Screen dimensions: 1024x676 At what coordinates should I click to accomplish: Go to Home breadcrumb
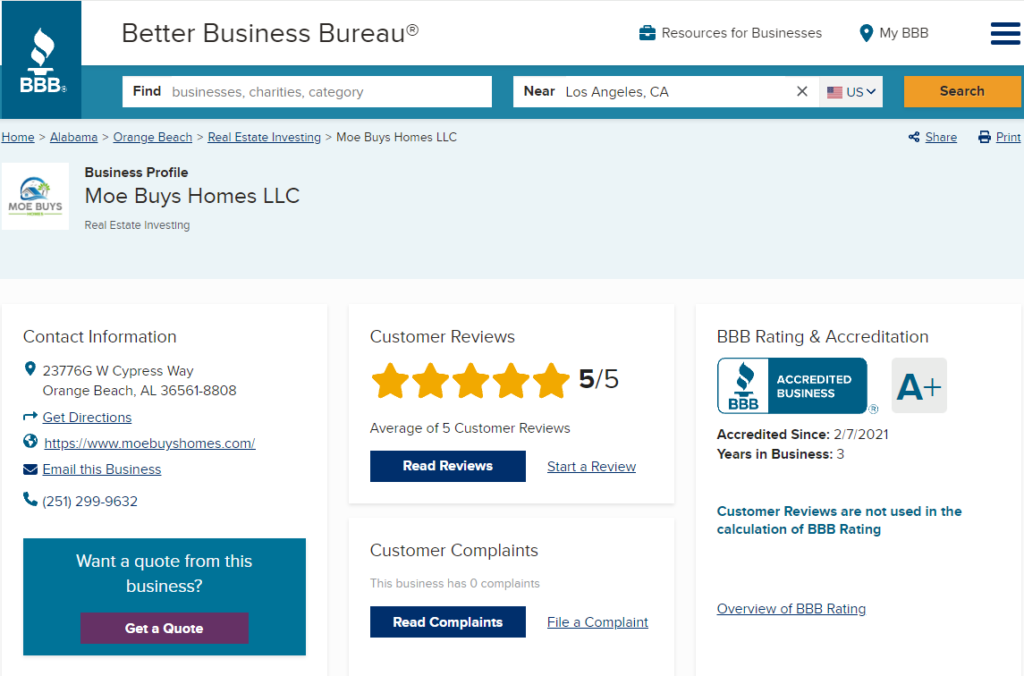tap(18, 137)
